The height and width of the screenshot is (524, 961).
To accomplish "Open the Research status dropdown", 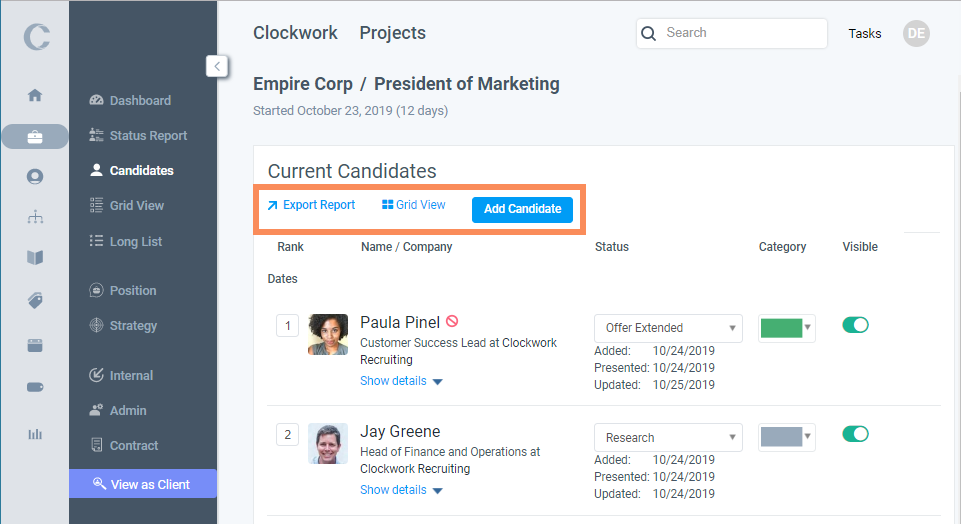I will [667, 438].
